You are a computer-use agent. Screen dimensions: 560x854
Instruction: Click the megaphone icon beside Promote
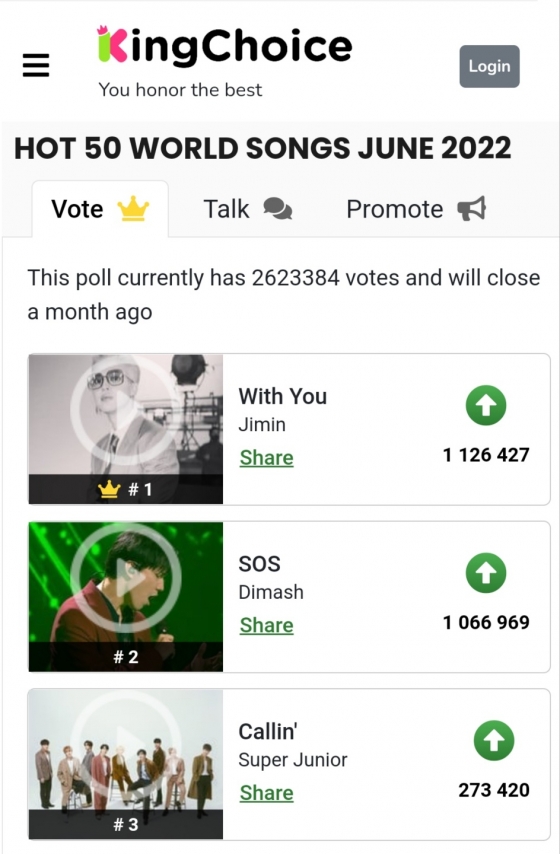pyautogui.click(x=472, y=209)
